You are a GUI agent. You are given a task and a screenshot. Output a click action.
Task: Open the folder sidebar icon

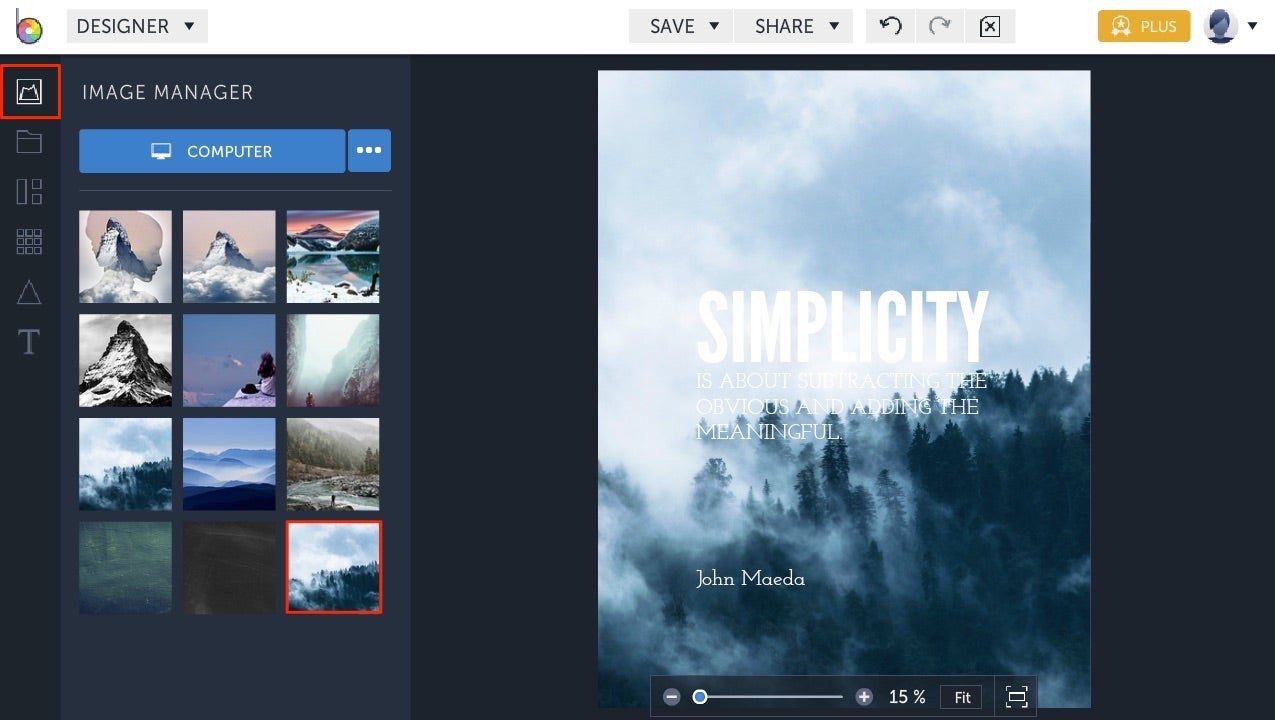29,141
